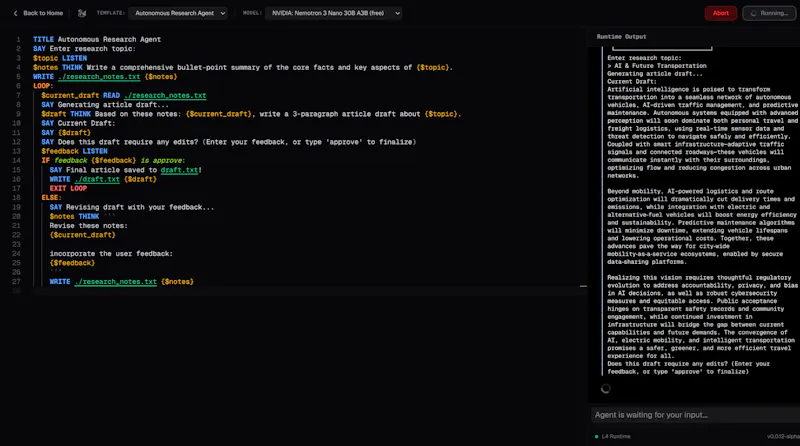
Task: Click the 'MODEL:' label in the header
Action: pyautogui.click(x=252, y=13)
